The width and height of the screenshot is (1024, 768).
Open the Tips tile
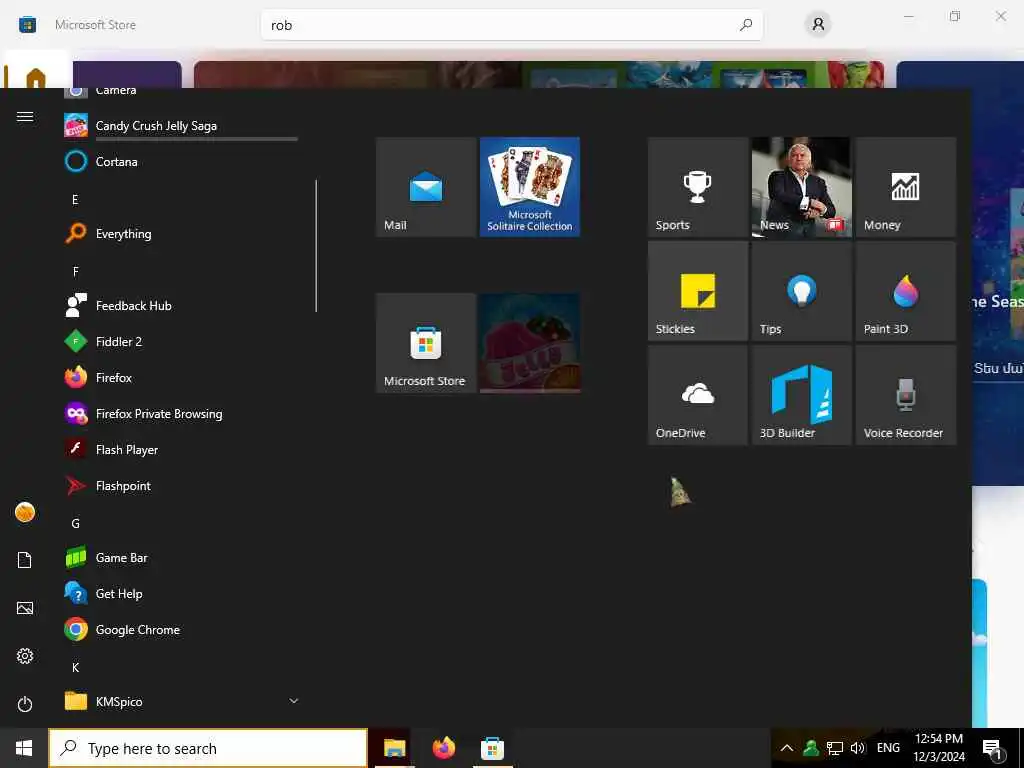pos(801,291)
